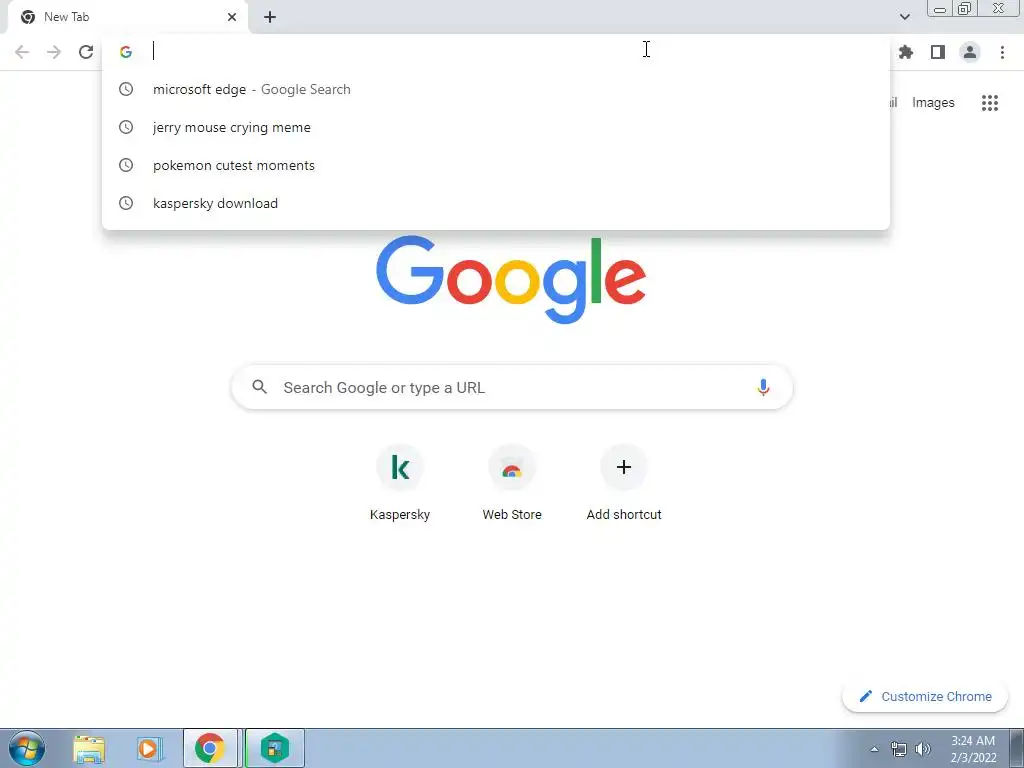Click the browser back arrow
Viewport: 1024px width, 768px height.
(22, 52)
